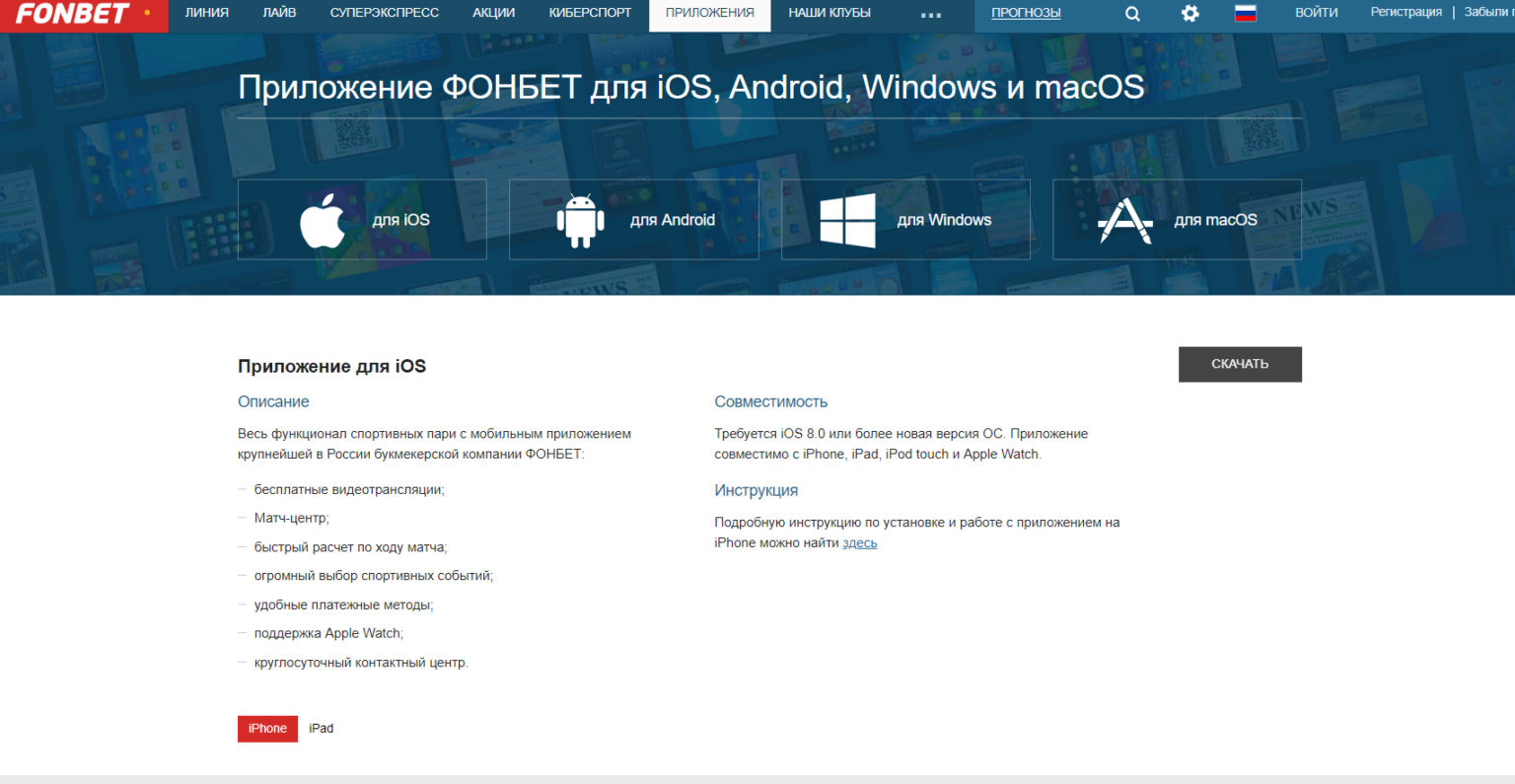
Task: Click the Описание heading
Action: click(x=273, y=402)
